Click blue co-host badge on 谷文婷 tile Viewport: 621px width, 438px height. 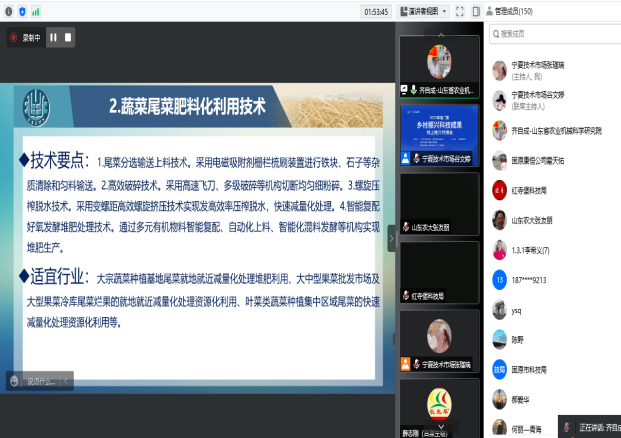pyautogui.click(x=406, y=158)
